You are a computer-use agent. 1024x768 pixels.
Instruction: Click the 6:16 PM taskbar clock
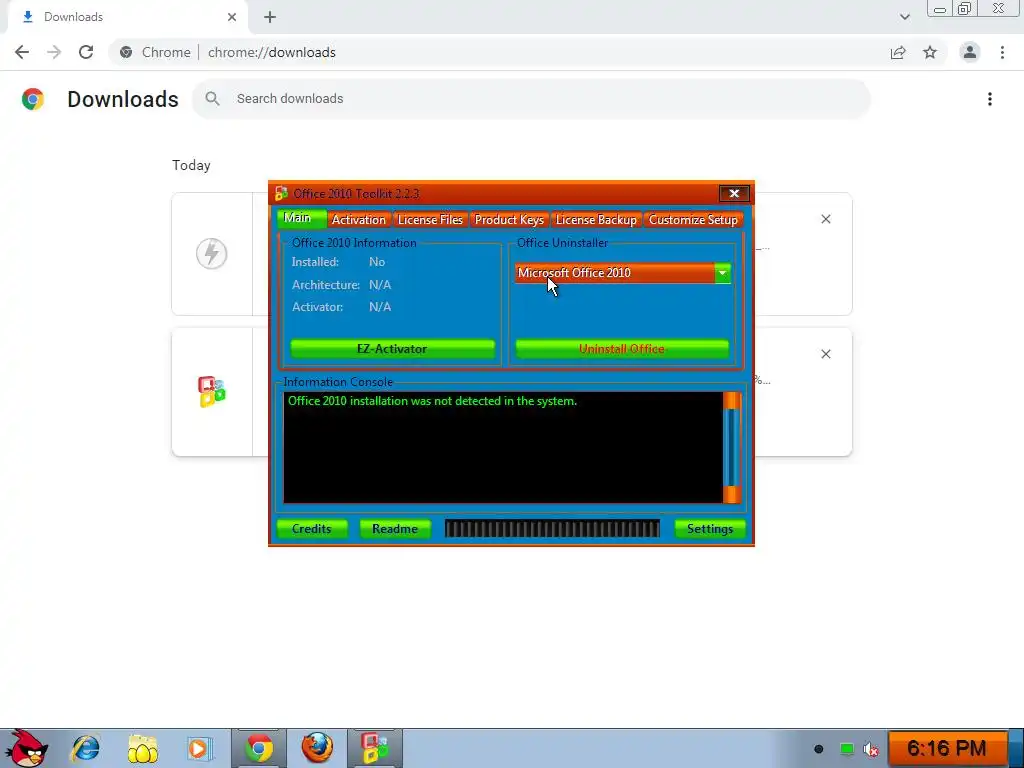[946, 748]
